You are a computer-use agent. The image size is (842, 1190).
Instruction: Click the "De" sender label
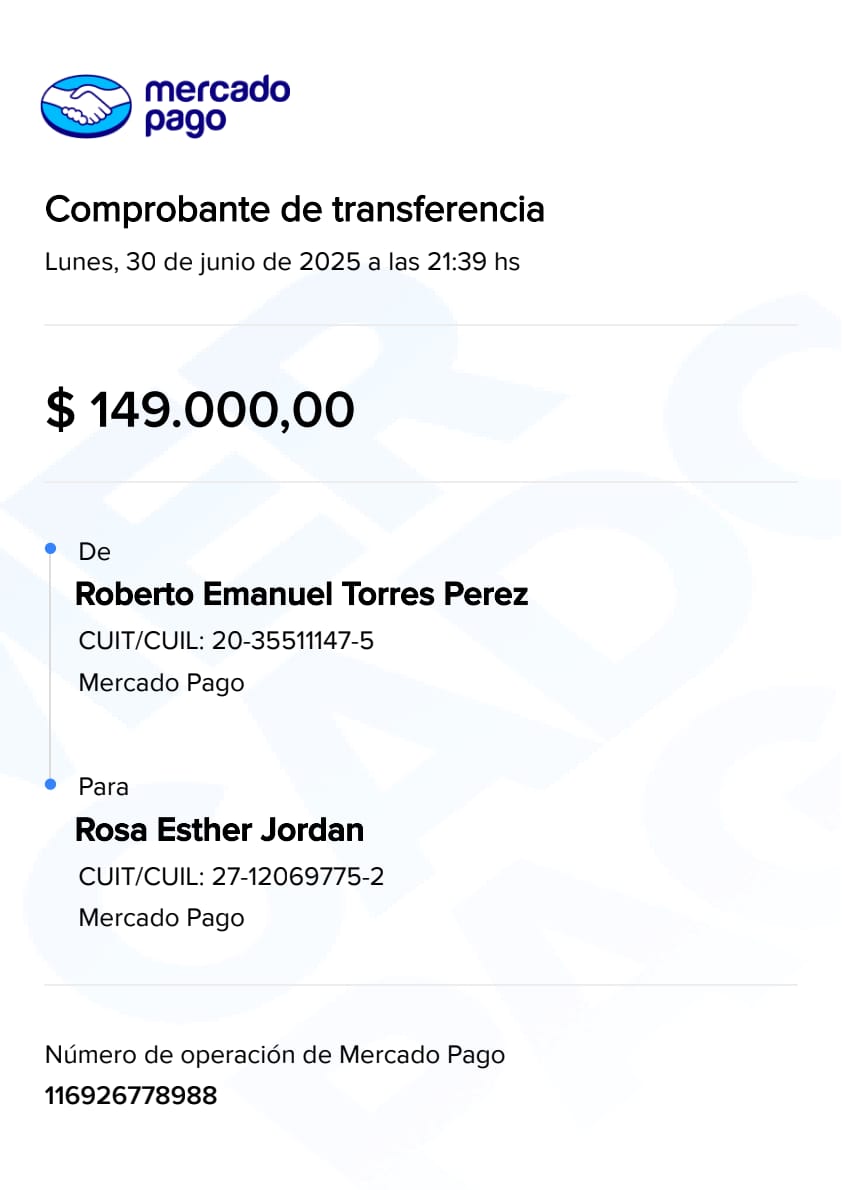(x=94, y=552)
